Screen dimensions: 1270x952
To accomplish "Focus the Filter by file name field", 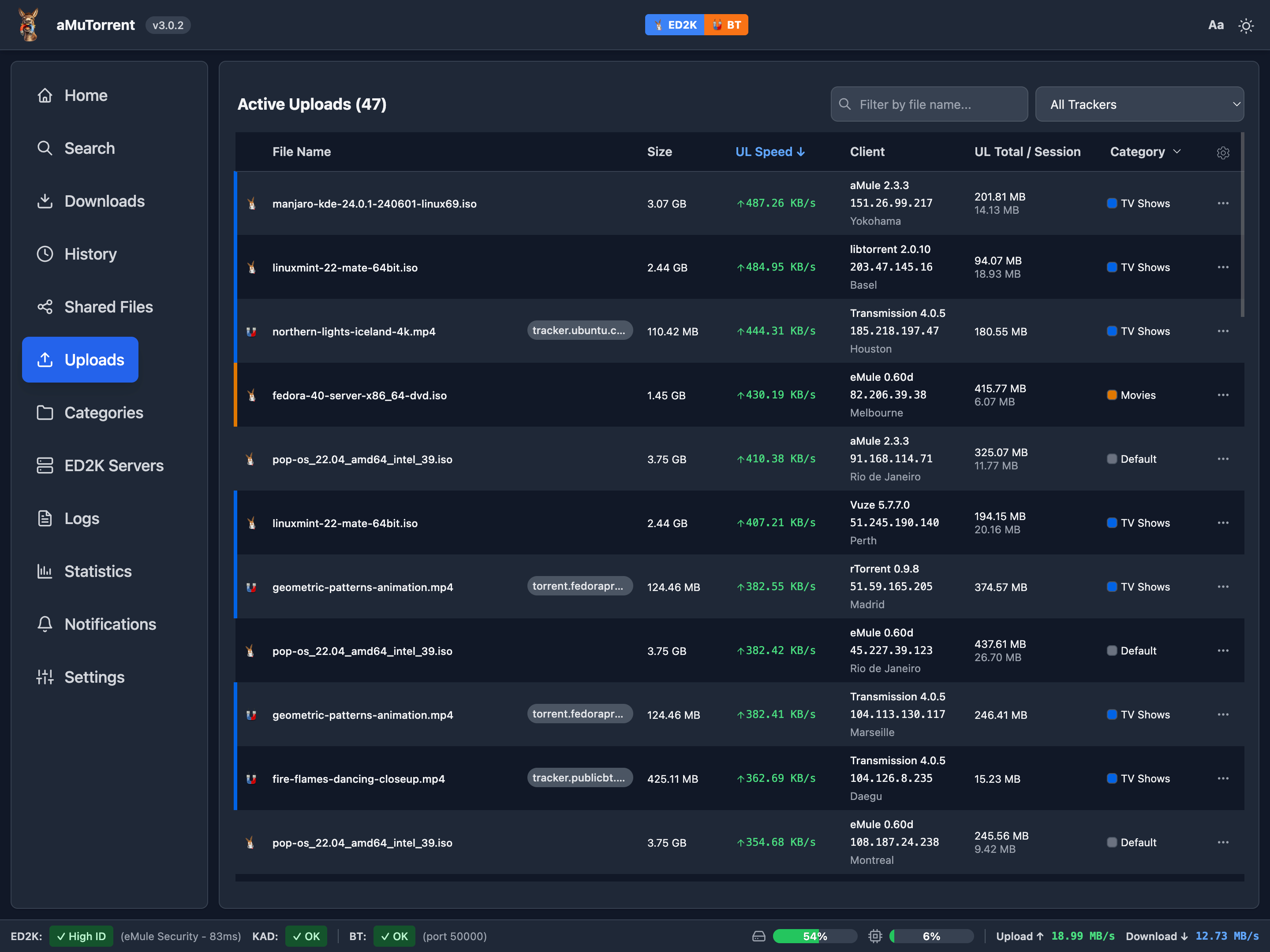I will [929, 104].
